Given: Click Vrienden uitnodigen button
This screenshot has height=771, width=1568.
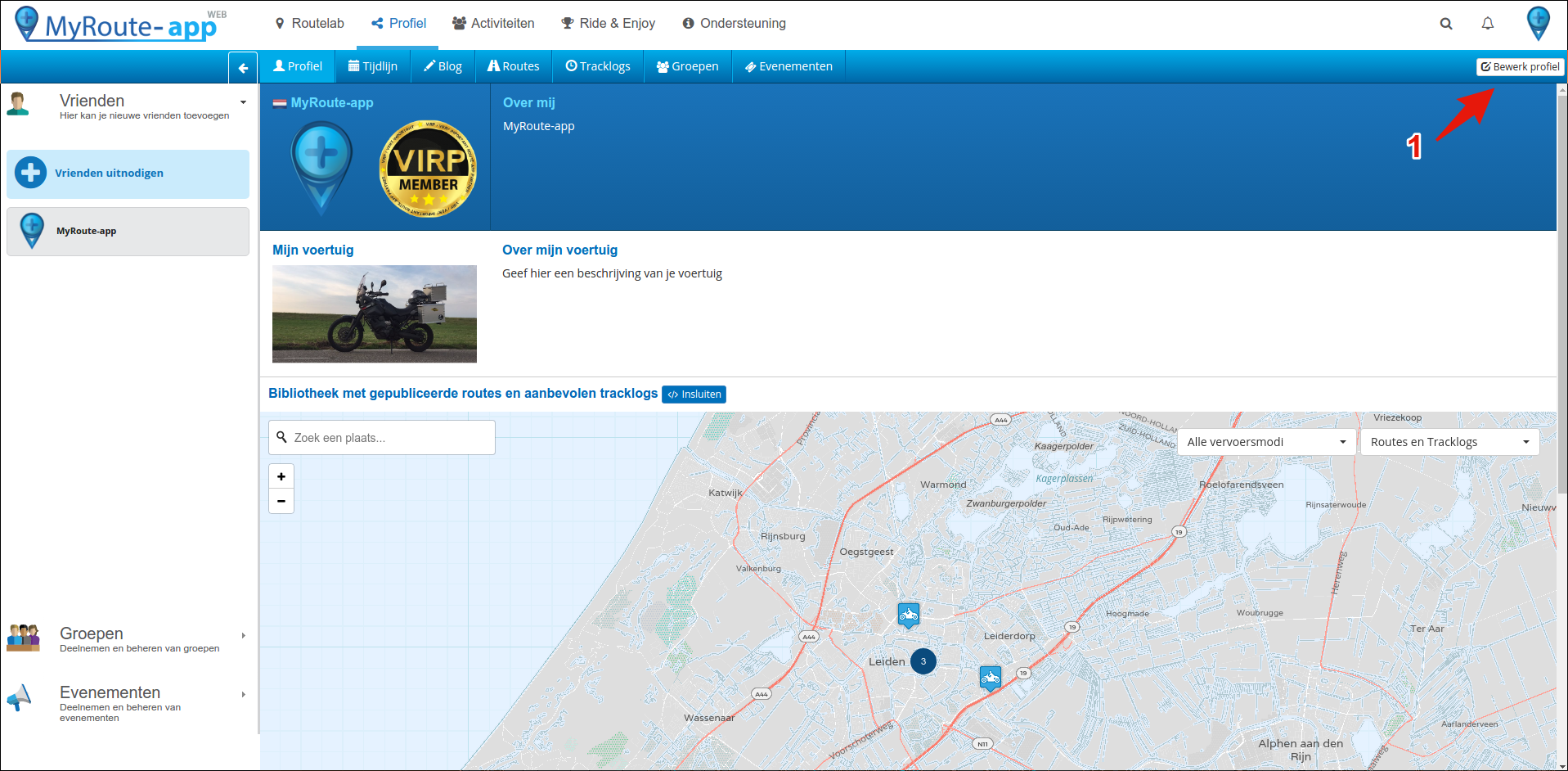Looking at the screenshot, I should click(128, 174).
